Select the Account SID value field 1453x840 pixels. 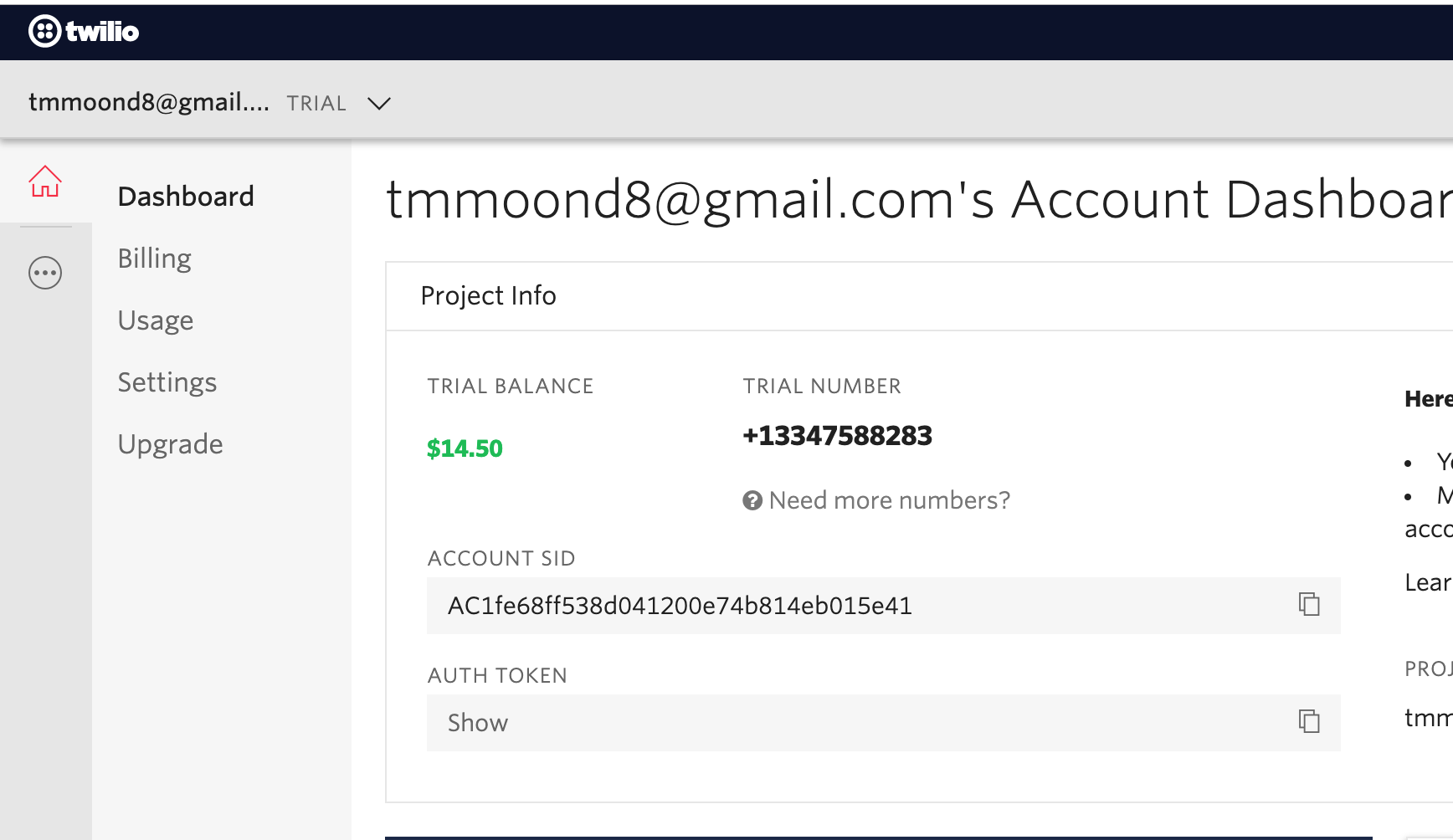click(x=884, y=606)
